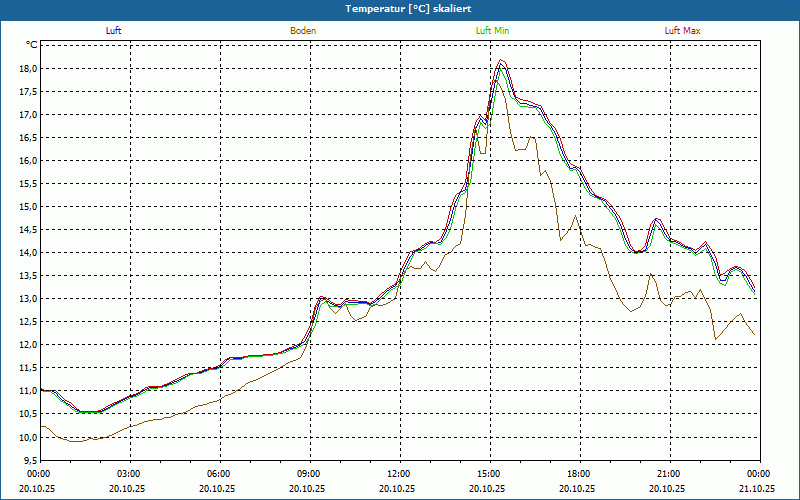Toggle the Luft Max series label
This screenshot has width=800, height=500.
(683, 31)
